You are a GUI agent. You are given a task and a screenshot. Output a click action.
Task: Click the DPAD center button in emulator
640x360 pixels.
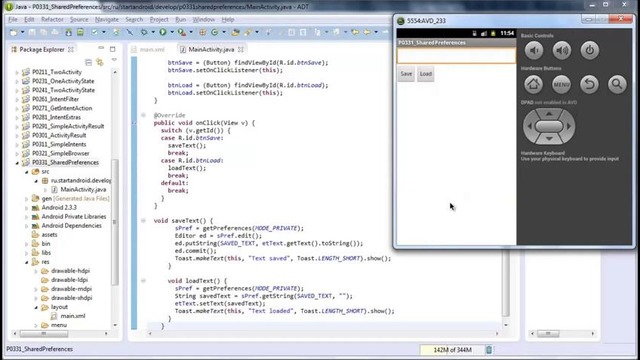pyautogui.click(x=549, y=127)
